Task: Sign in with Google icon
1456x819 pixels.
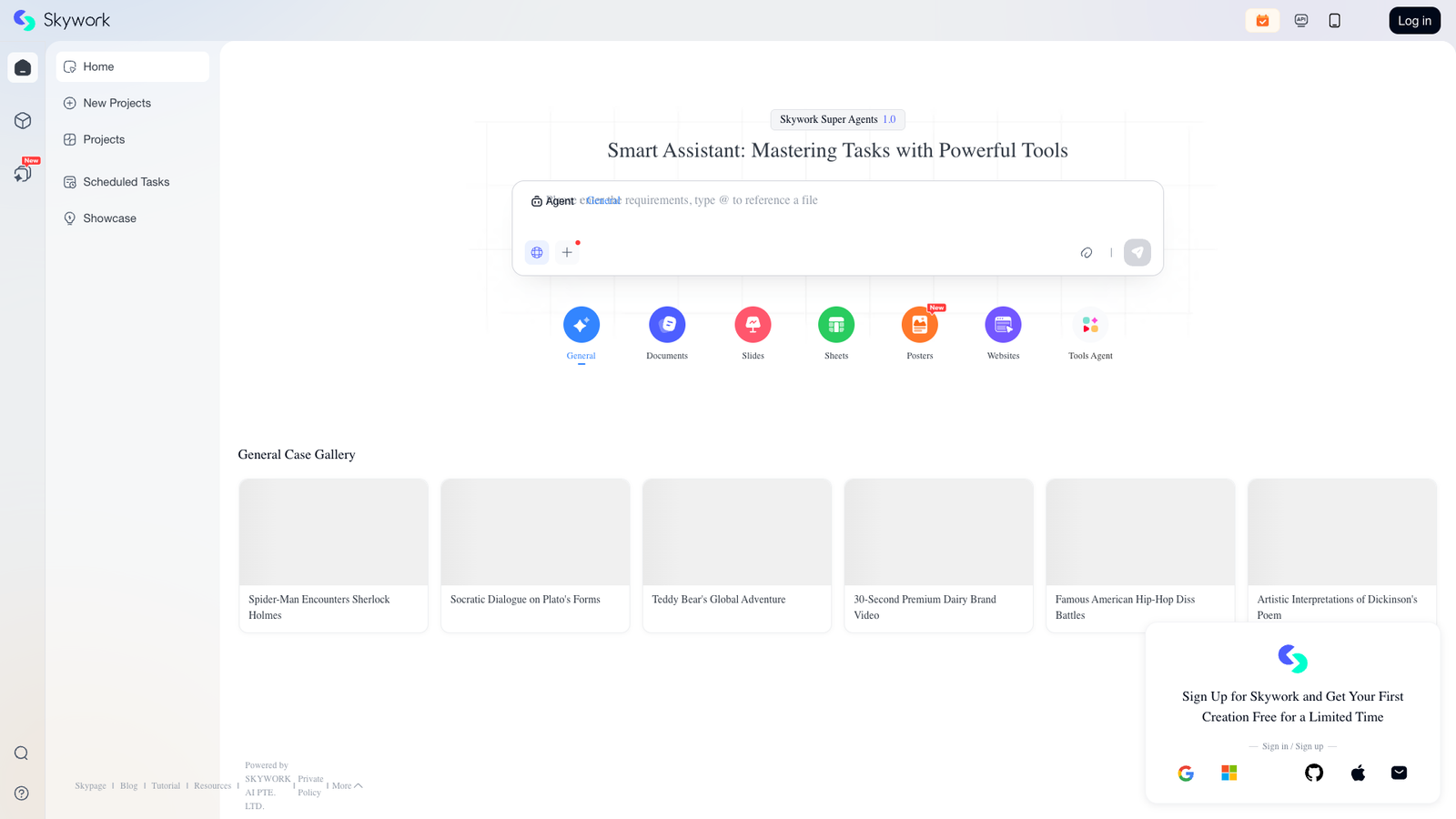Action: [x=1186, y=773]
